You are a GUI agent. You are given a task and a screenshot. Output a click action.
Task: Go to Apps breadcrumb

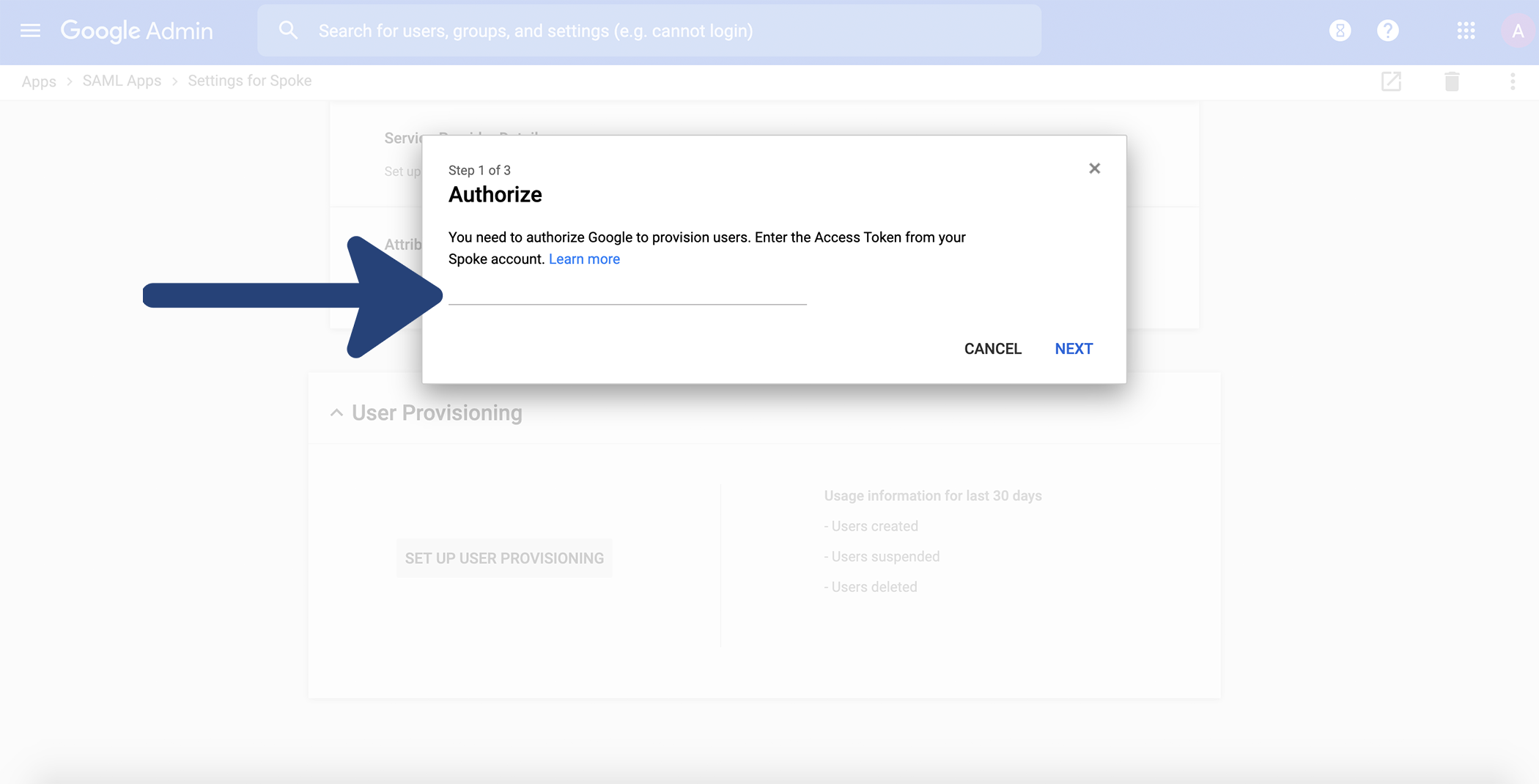[x=39, y=81]
